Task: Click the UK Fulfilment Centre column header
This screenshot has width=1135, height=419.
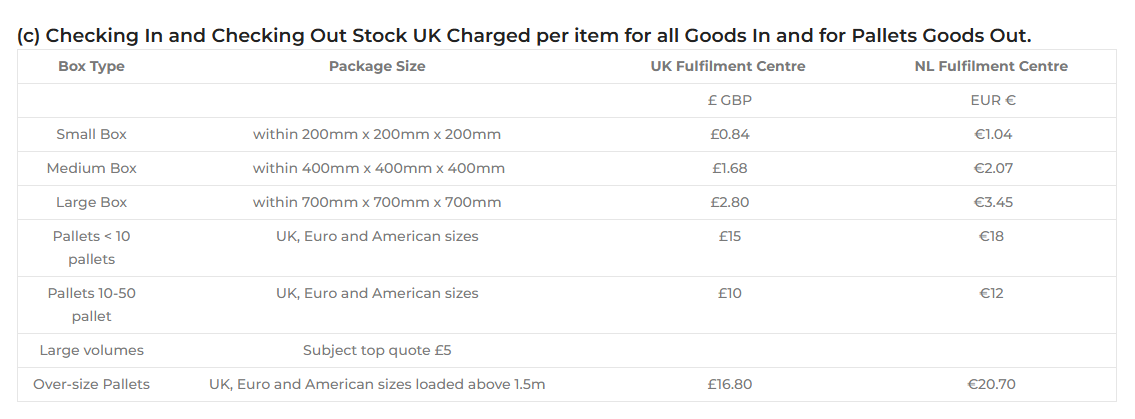Action: click(x=729, y=66)
